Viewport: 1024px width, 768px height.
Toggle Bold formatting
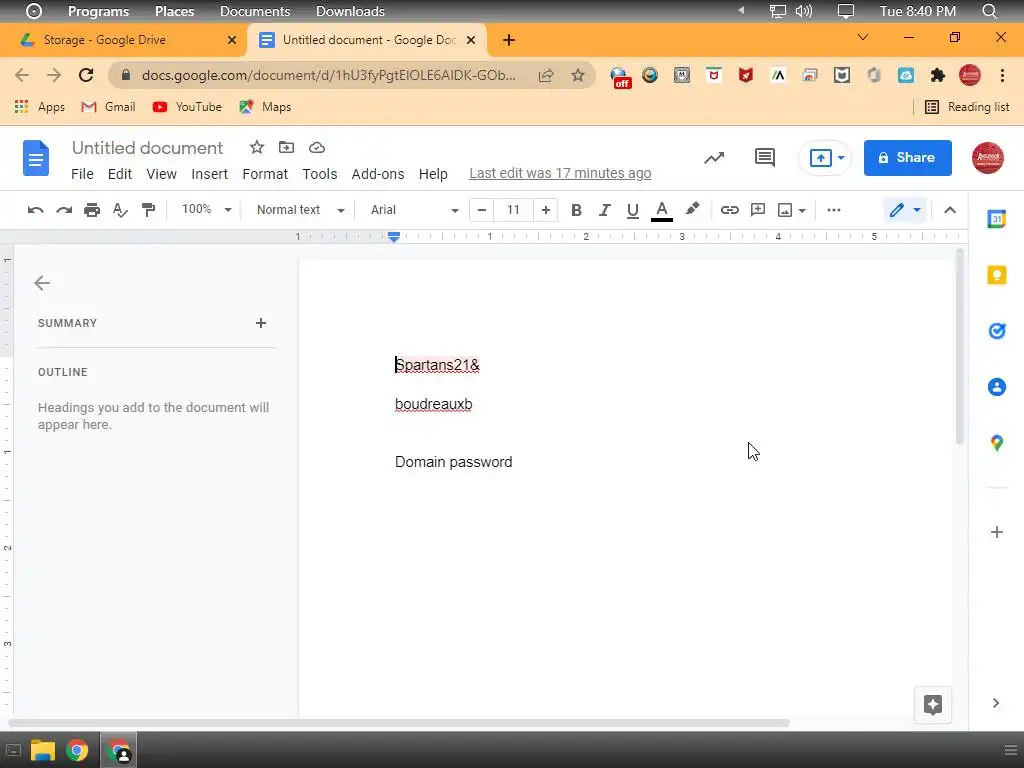pyautogui.click(x=576, y=210)
